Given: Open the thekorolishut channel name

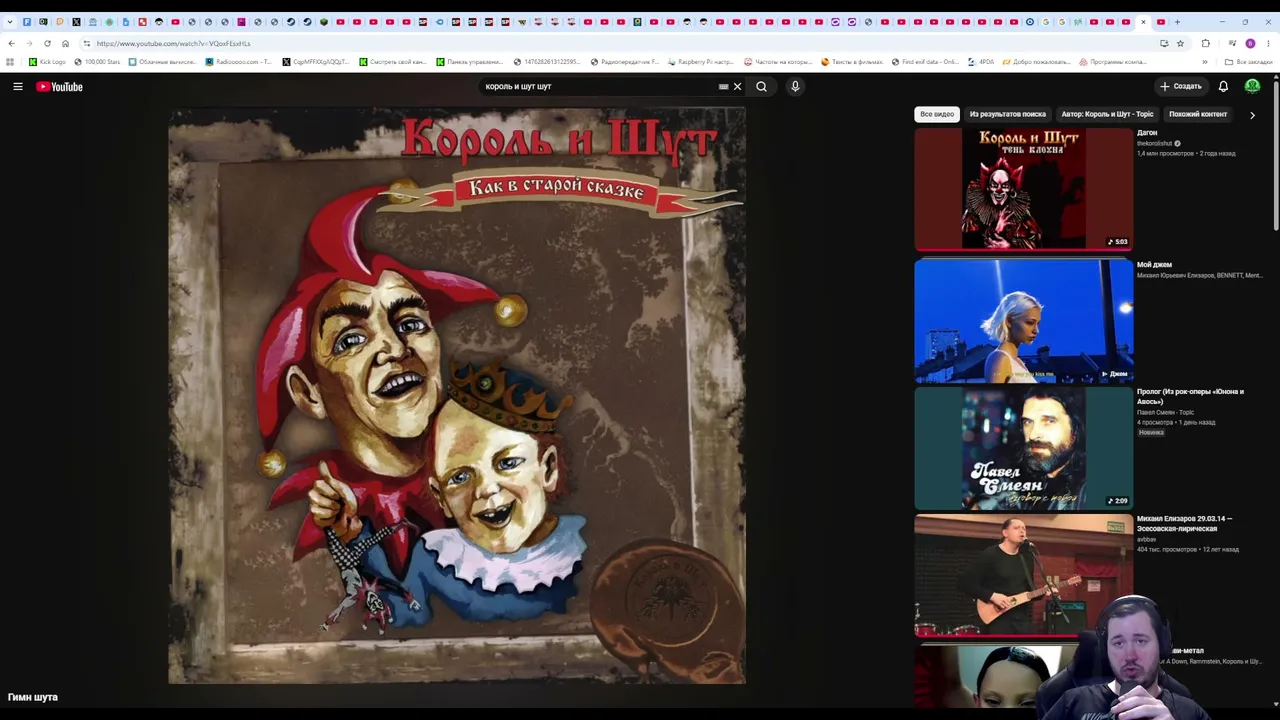Looking at the screenshot, I should point(1154,144).
